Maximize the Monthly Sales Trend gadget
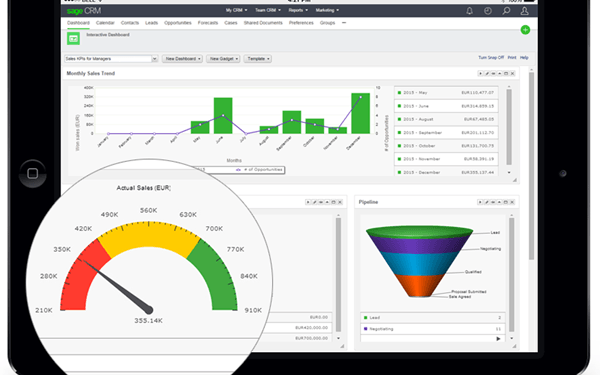The width and height of the screenshot is (600, 375). [x=506, y=73]
